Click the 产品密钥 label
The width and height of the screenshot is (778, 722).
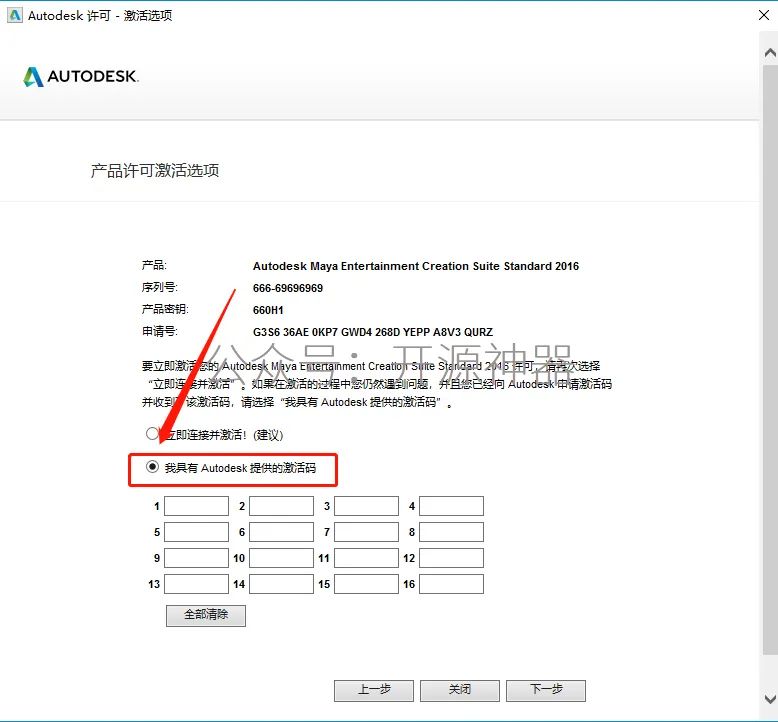165,309
